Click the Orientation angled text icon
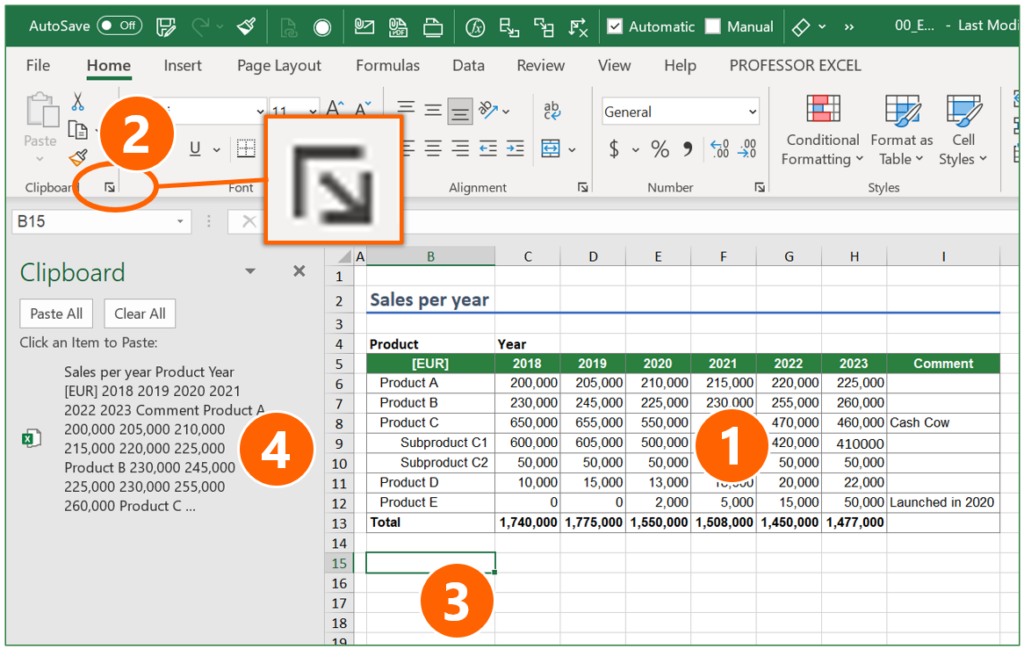The width and height of the screenshot is (1024, 649). click(x=488, y=110)
